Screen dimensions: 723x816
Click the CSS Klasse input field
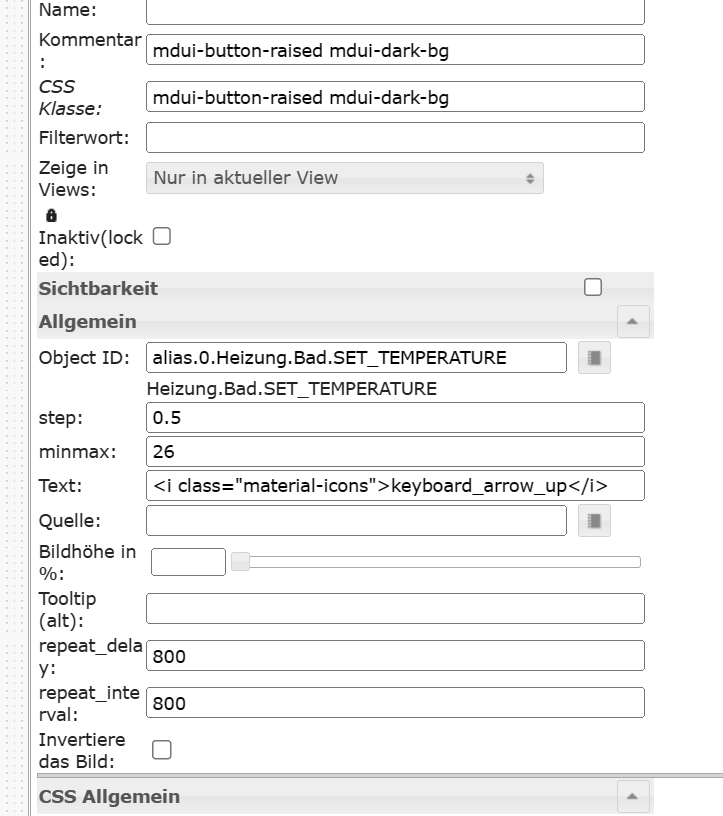point(395,97)
